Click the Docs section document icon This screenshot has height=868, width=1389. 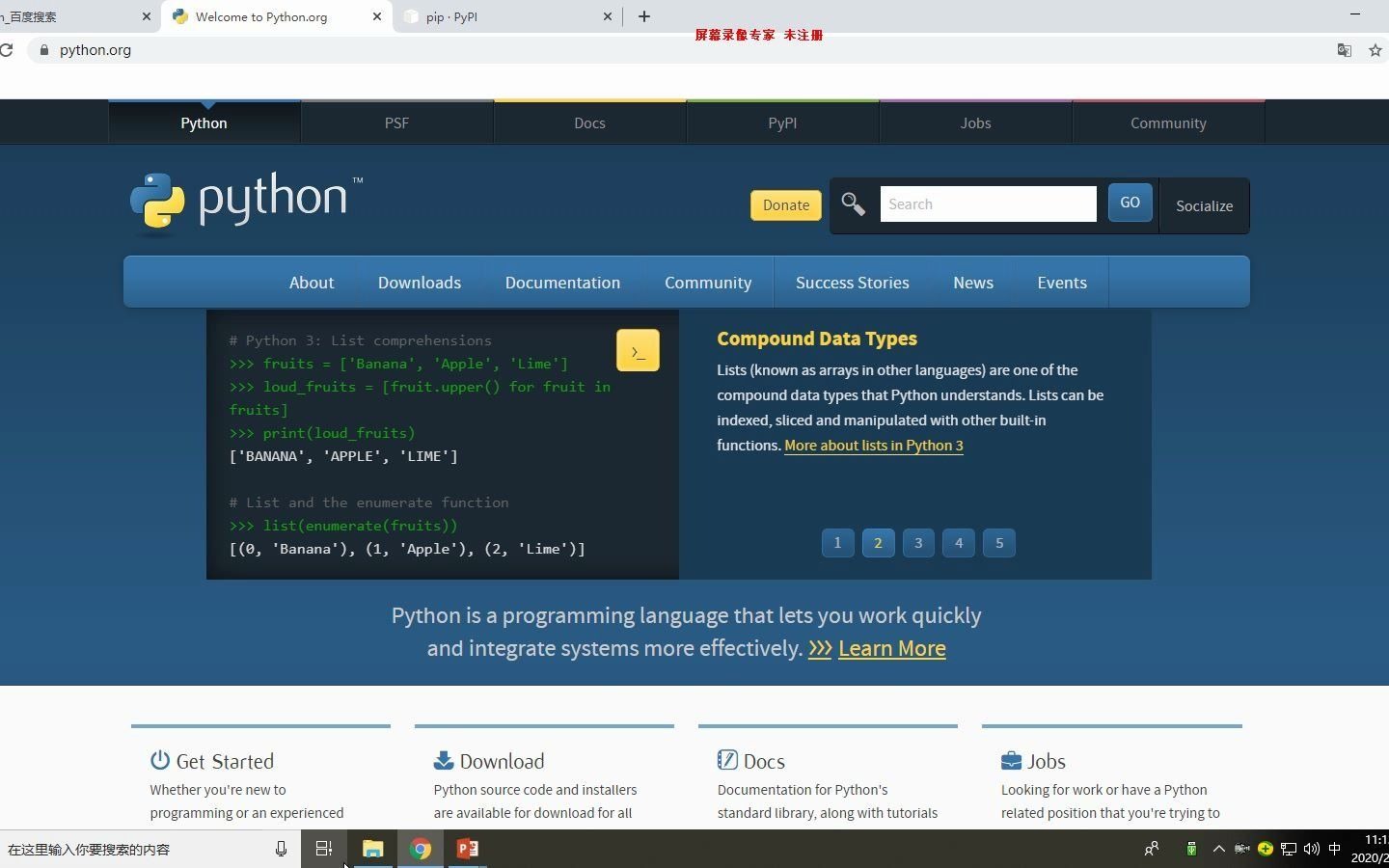[x=727, y=760]
